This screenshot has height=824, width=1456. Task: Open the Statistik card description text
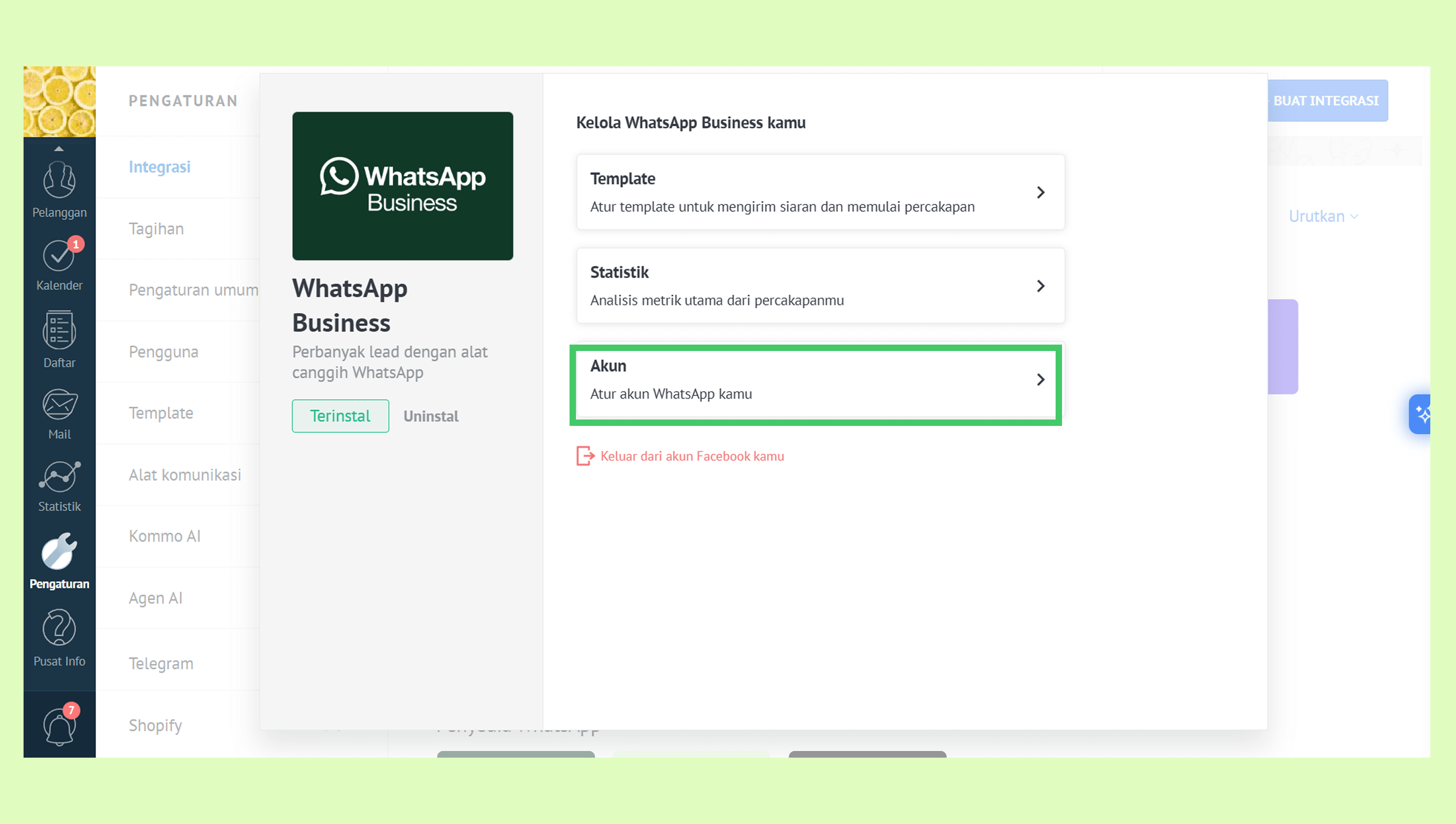tap(717, 301)
